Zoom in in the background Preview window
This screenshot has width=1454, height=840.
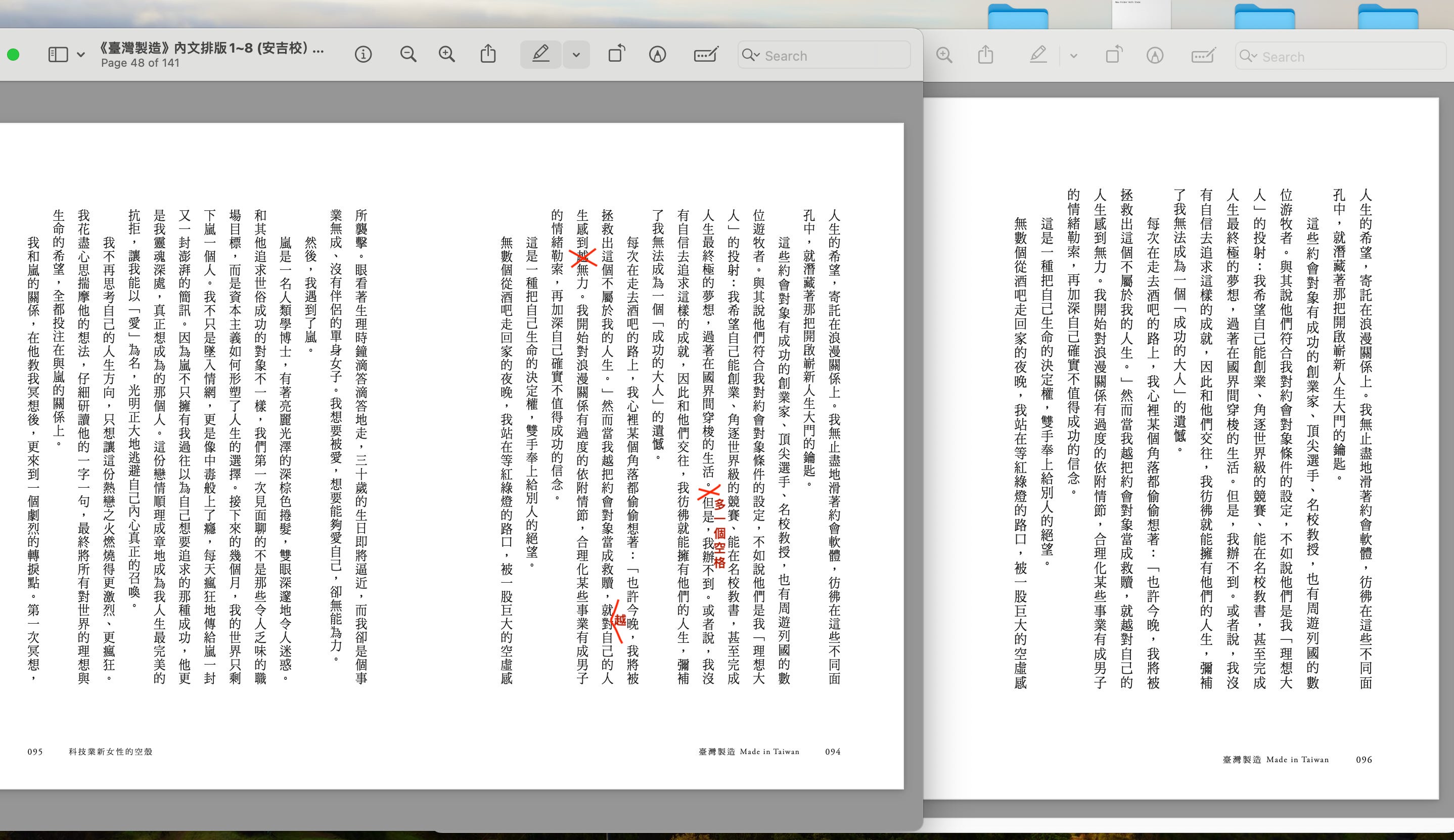point(944,56)
